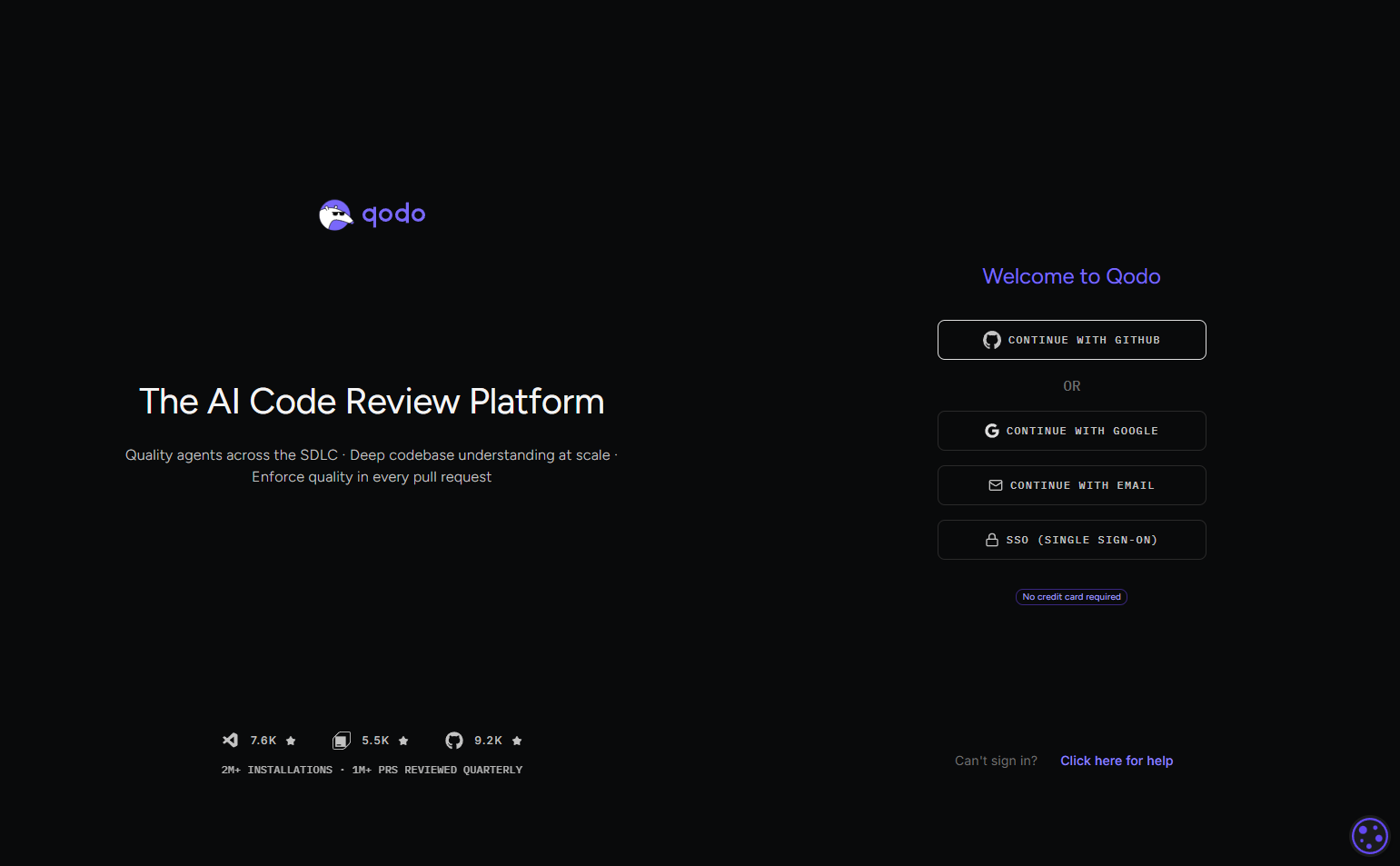Click the star next to 9.2K
Image resolution: width=1400 pixels, height=866 pixels.
pyautogui.click(x=517, y=741)
